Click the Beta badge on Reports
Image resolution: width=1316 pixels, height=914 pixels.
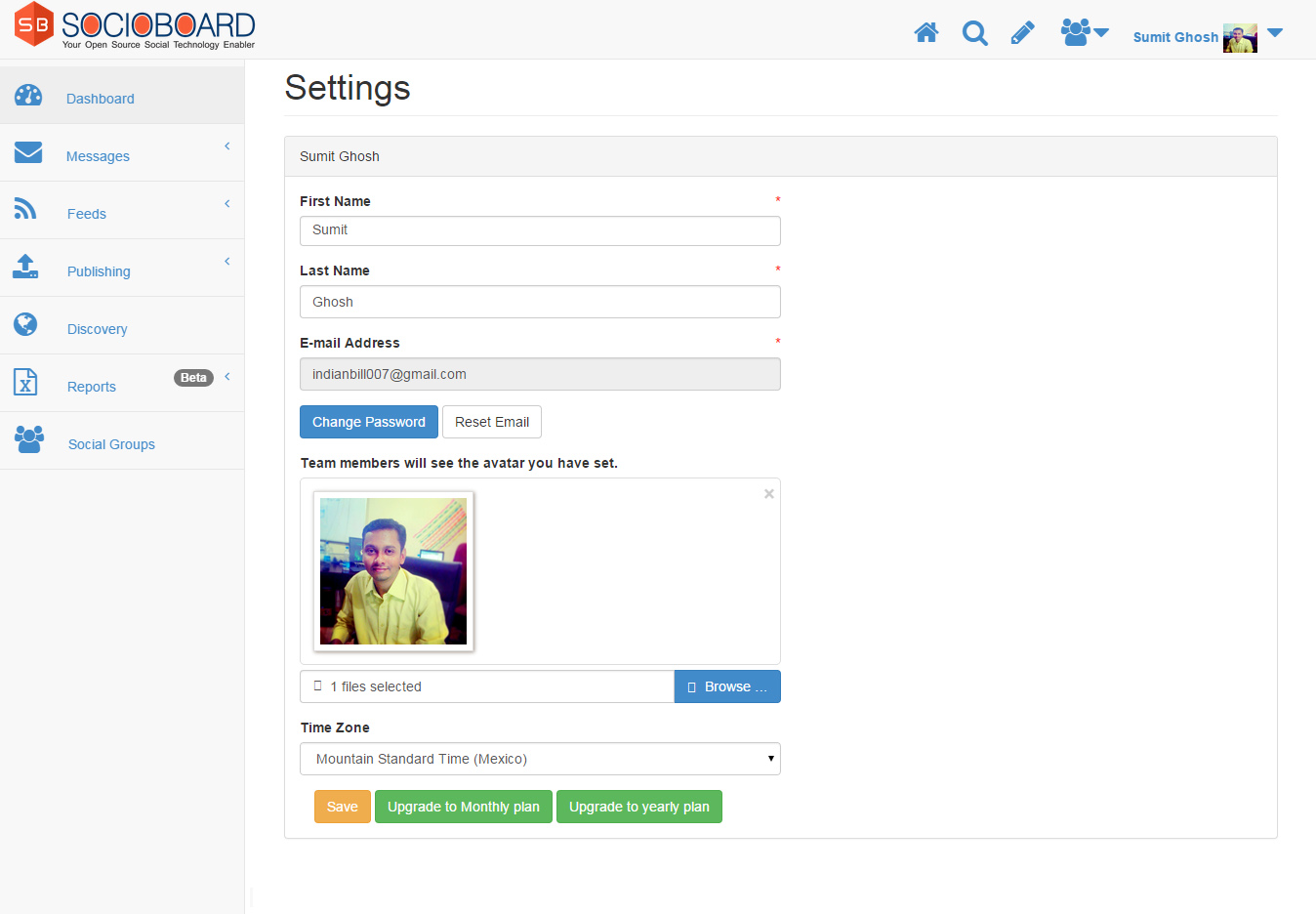click(193, 378)
